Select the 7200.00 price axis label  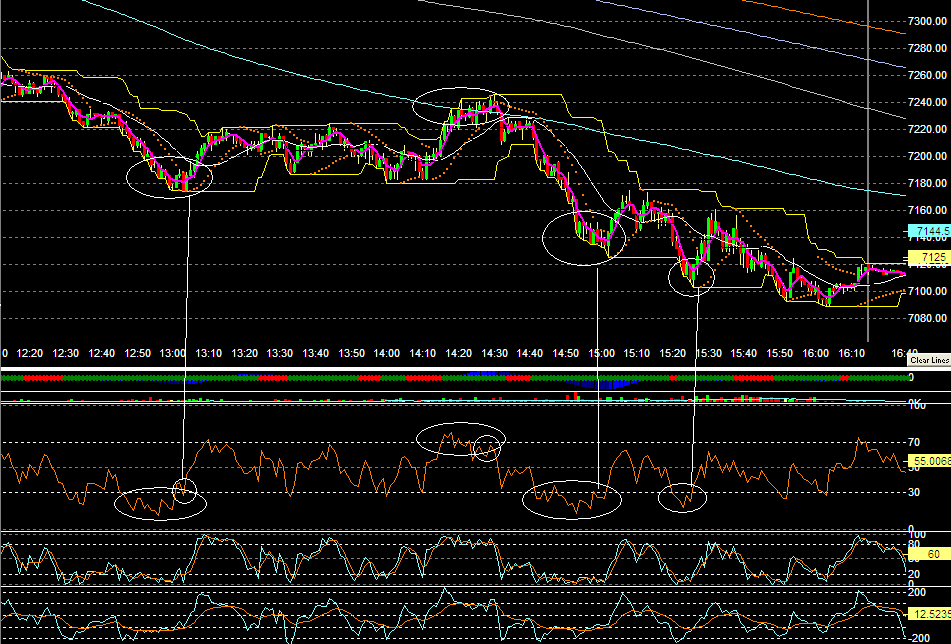click(x=927, y=156)
